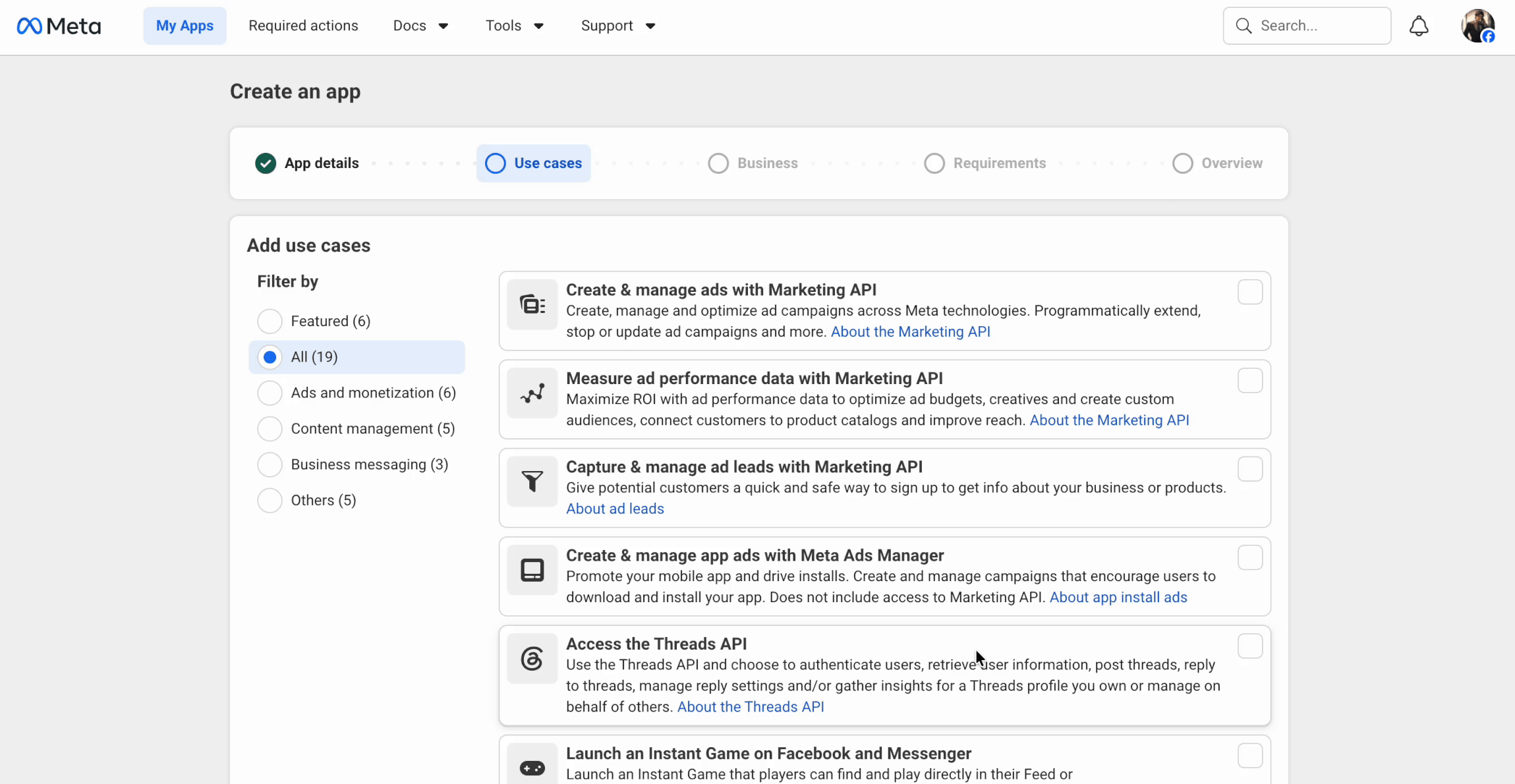This screenshot has height=784, width=1515.
Task: Click the Instant Game controller icon
Action: 532,768
